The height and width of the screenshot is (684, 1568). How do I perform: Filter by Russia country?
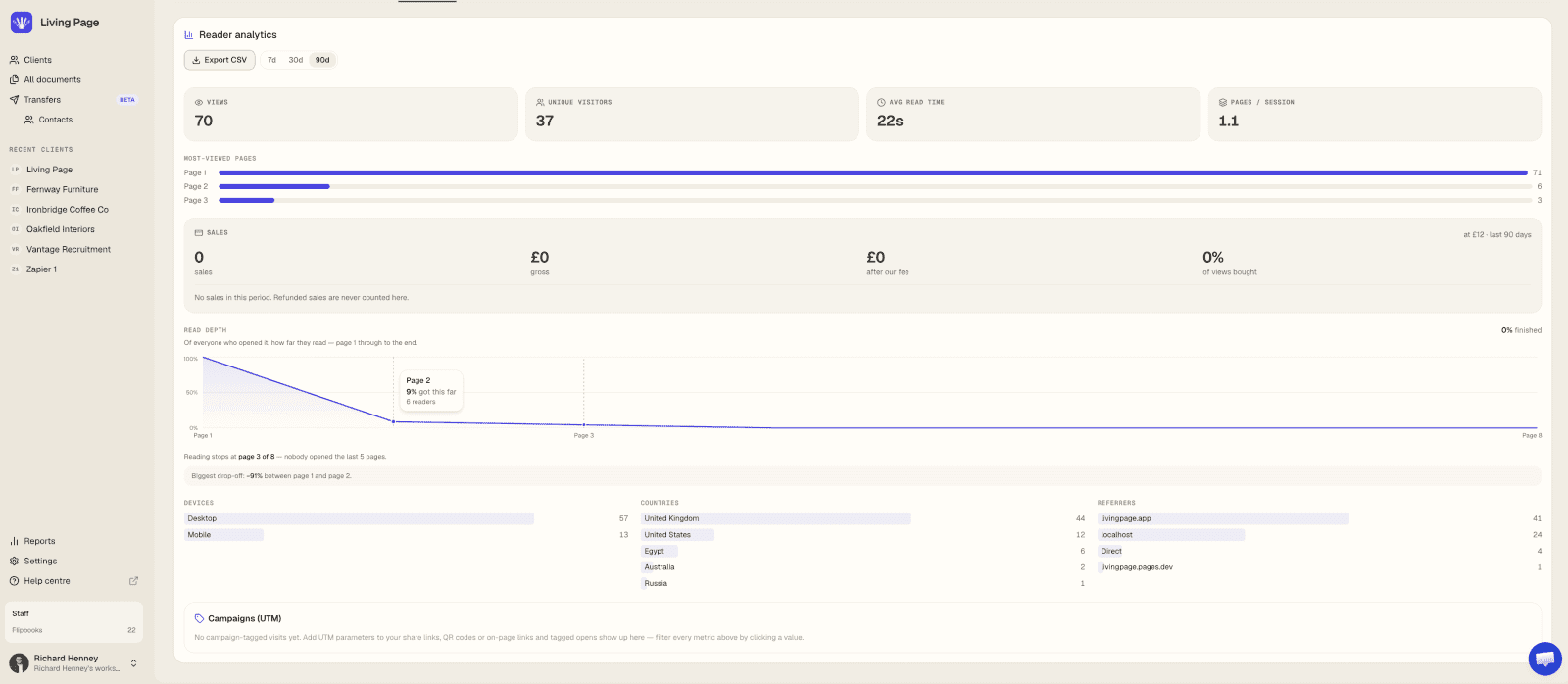click(862, 583)
